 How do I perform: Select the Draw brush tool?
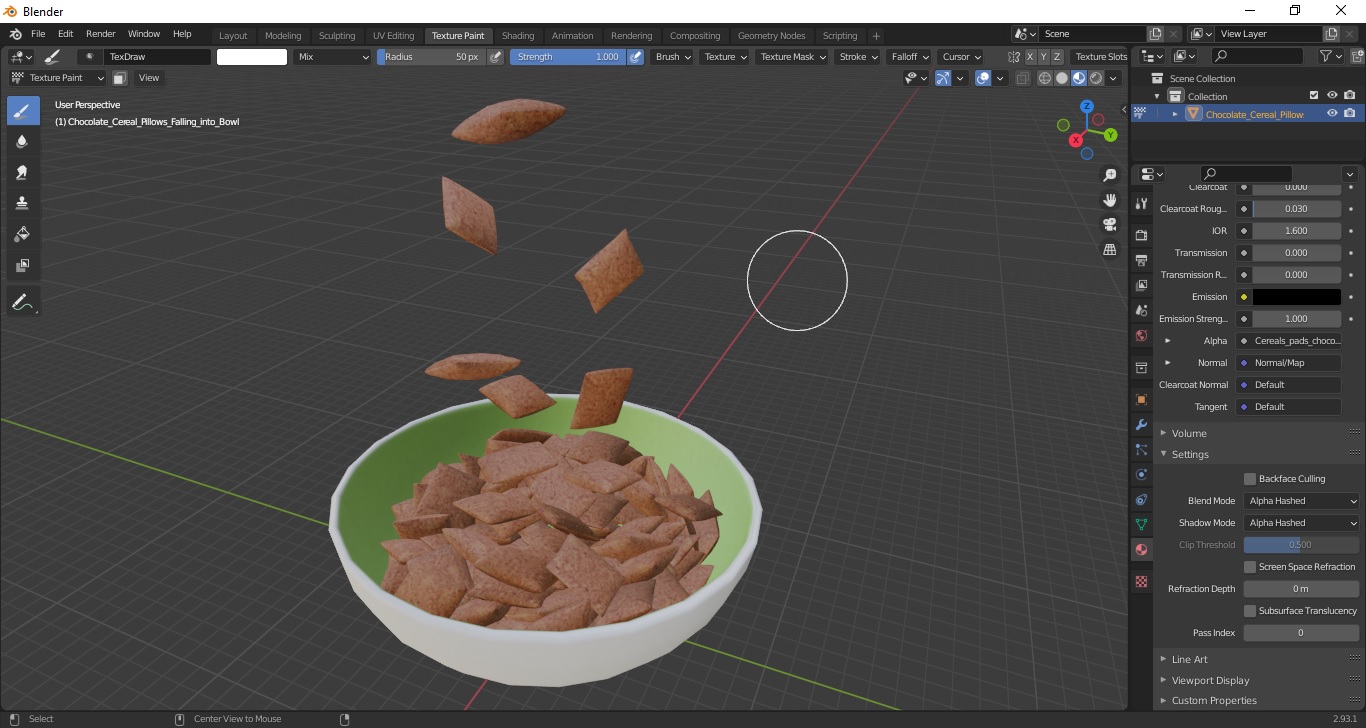click(x=22, y=111)
